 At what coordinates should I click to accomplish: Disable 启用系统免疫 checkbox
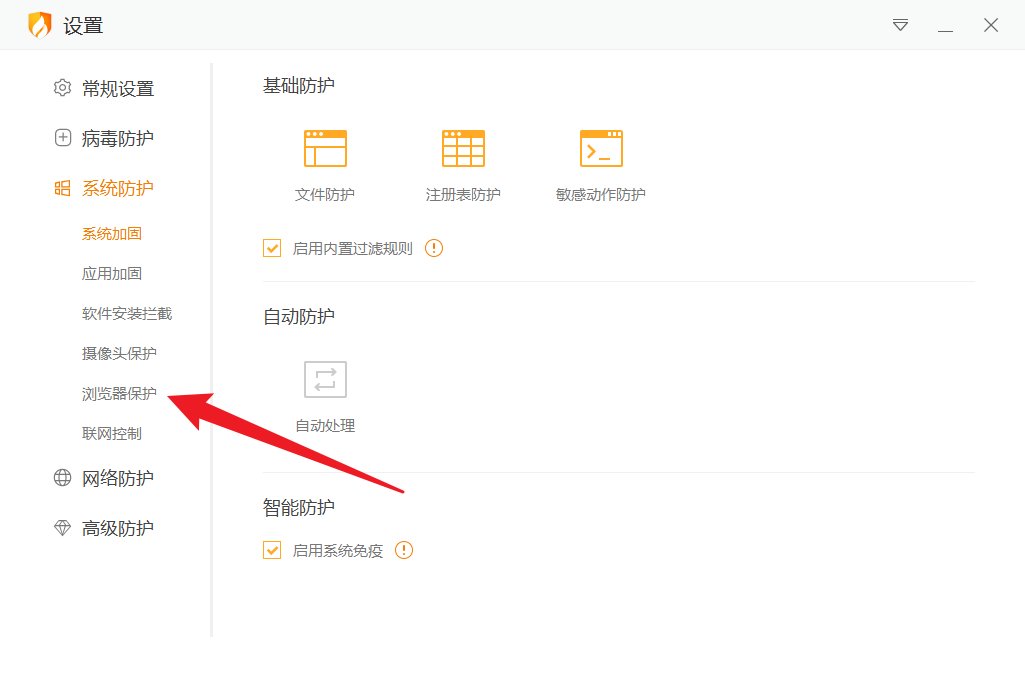pyautogui.click(x=271, y=550)
